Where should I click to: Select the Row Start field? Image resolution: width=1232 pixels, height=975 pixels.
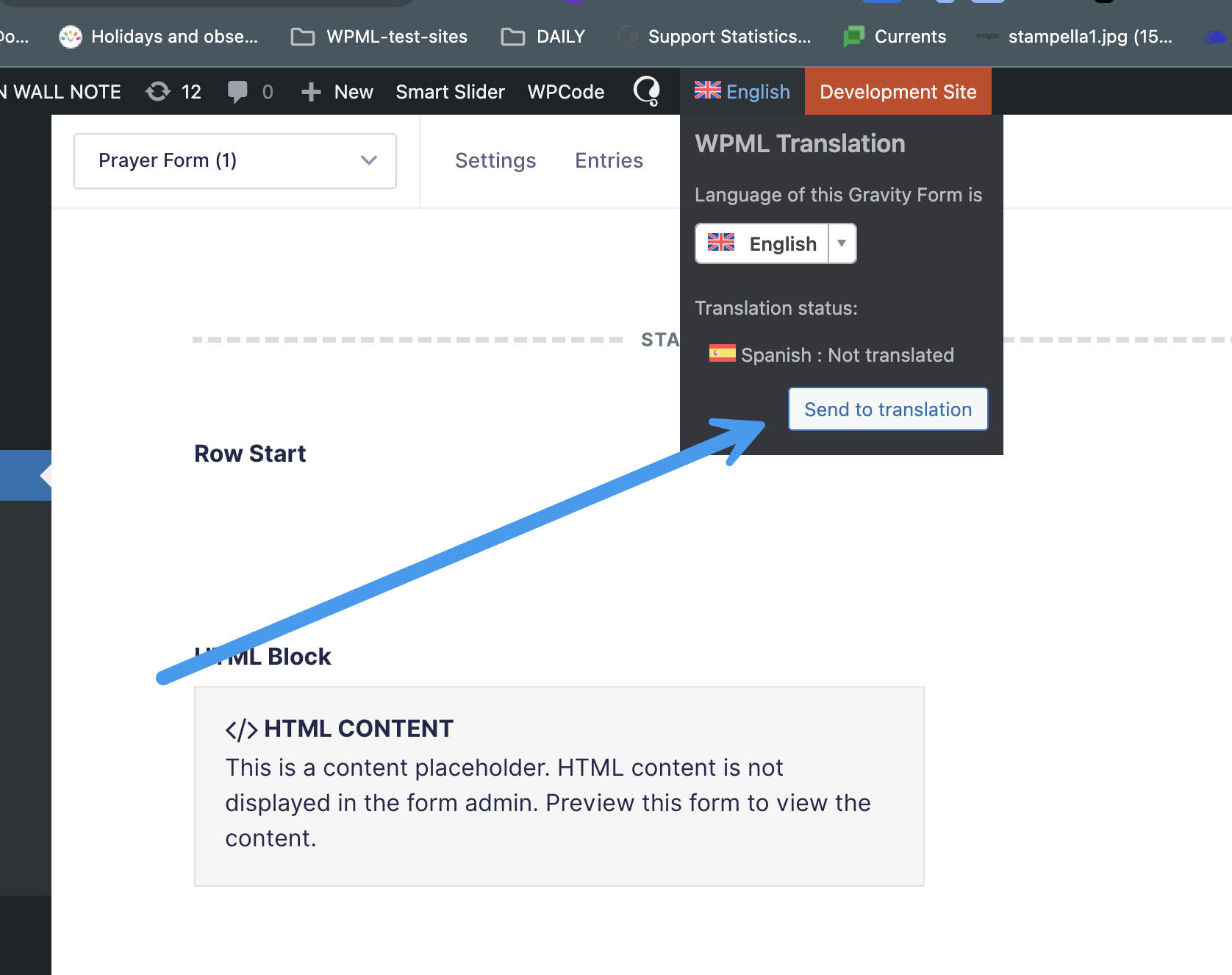tap(250, 454)
